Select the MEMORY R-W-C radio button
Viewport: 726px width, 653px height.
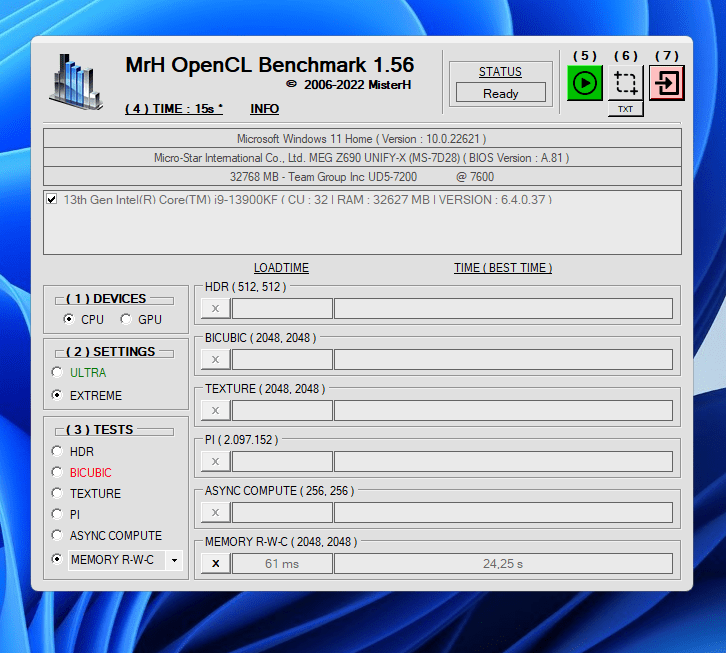57,559
